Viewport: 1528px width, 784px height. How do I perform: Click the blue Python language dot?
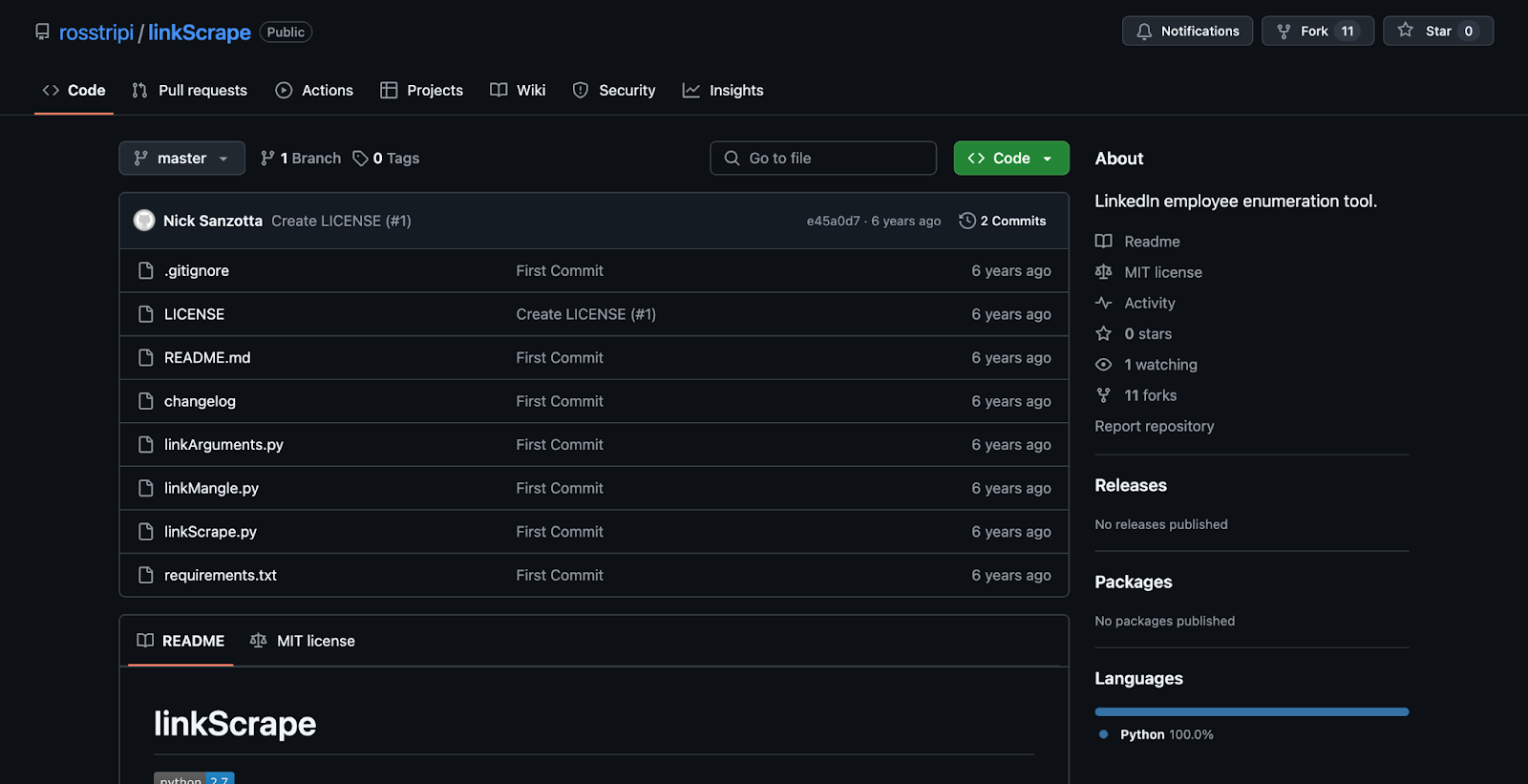coord(1104,734)
